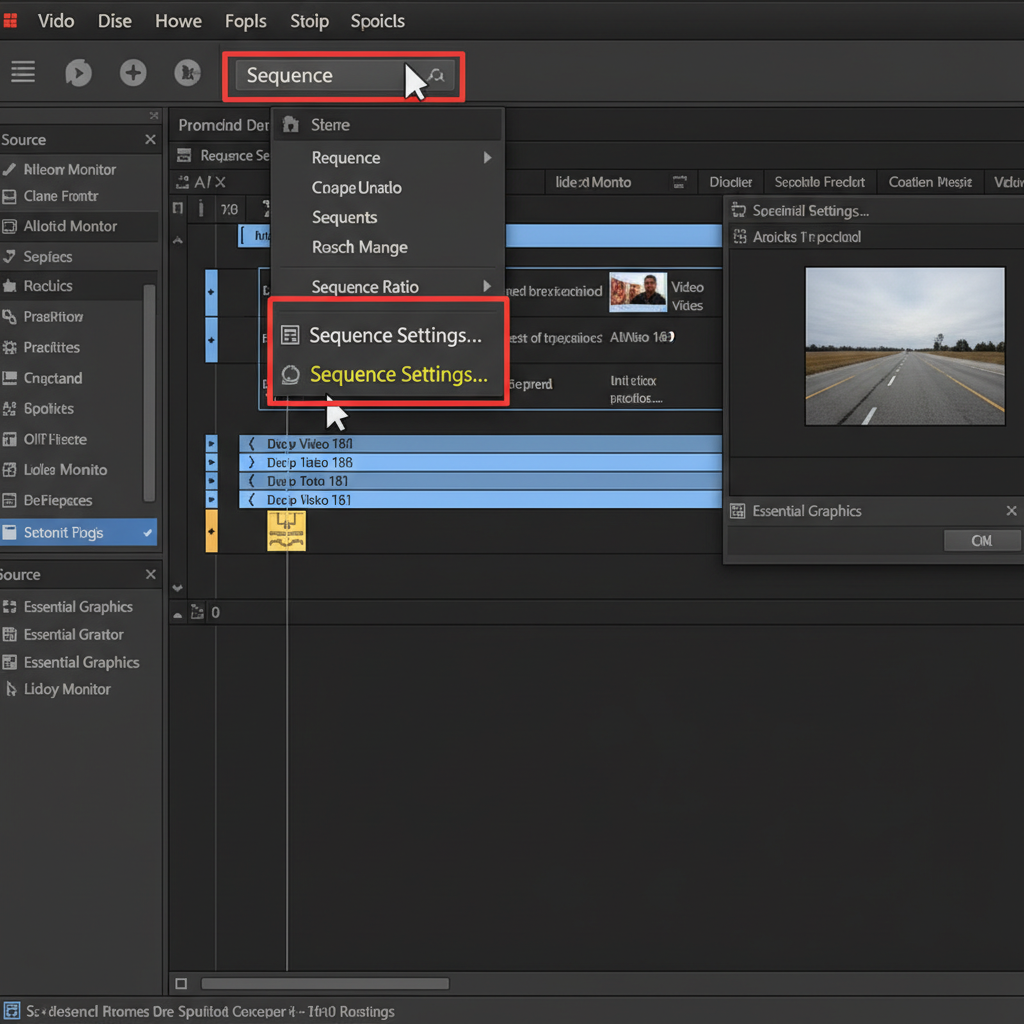Click the icon beside Clane Fromtr

[x=9, y=197]
